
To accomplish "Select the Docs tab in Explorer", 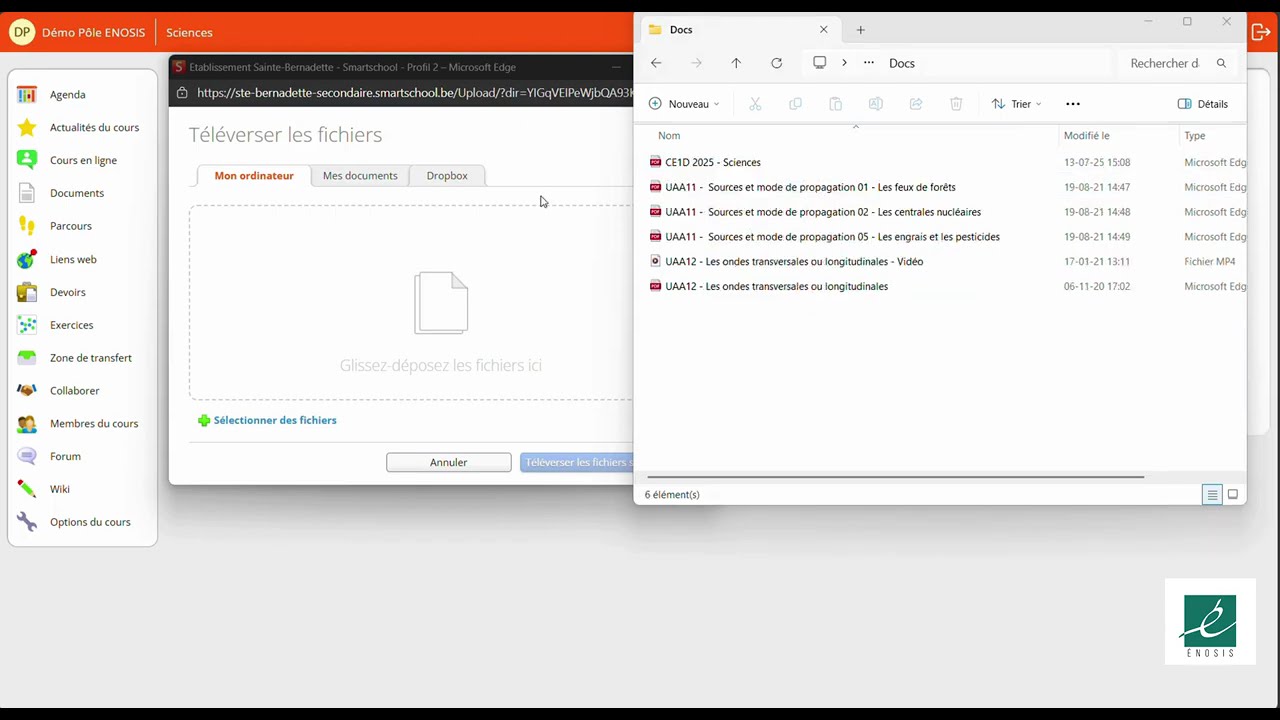I will (x=739, y=30).
